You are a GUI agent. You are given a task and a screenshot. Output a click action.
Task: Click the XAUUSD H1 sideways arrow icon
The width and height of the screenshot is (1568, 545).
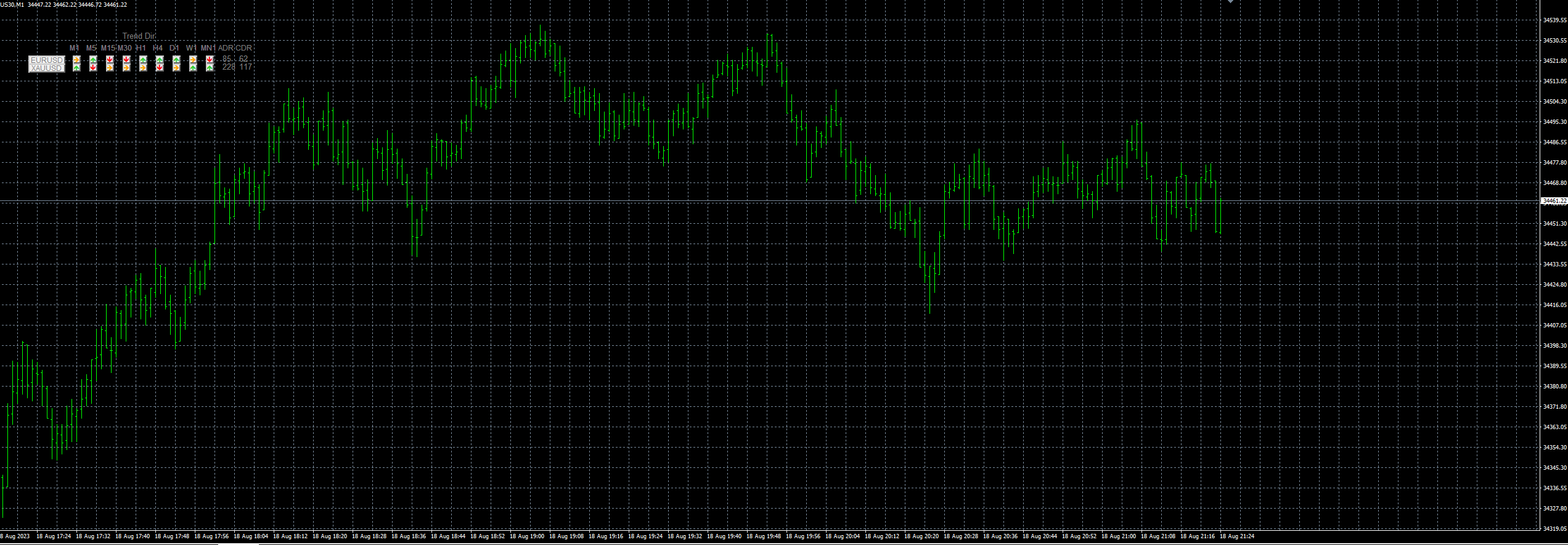pyautogui.click(x=143, y=67)
